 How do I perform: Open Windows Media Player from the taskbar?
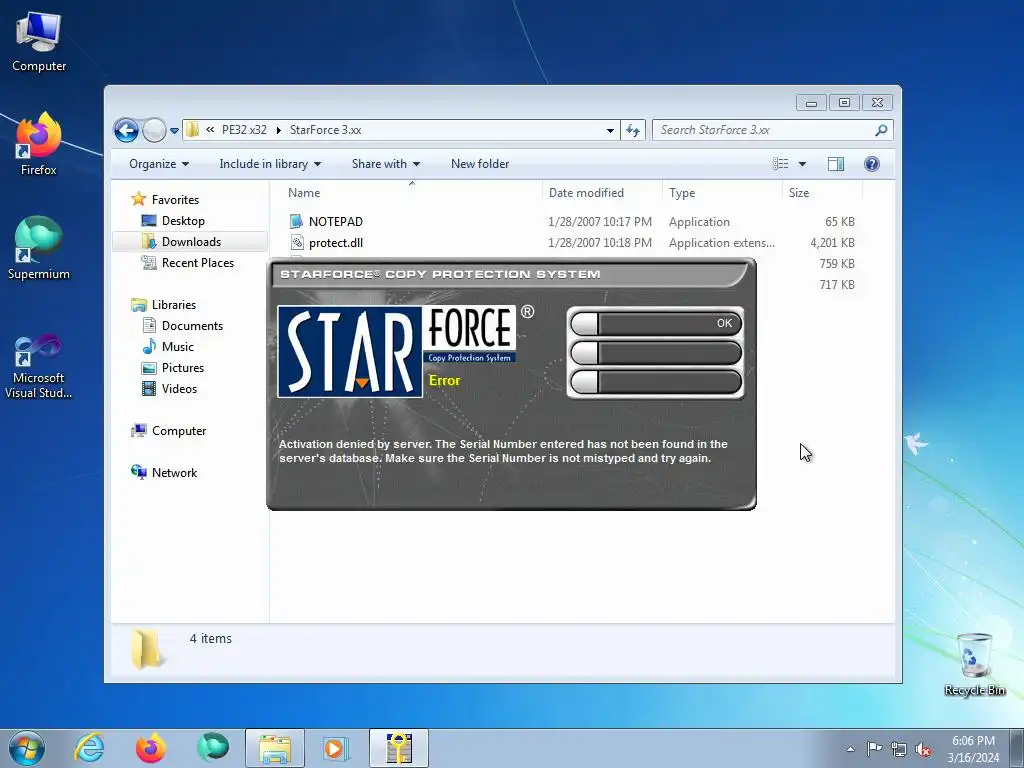coord(336,748)
